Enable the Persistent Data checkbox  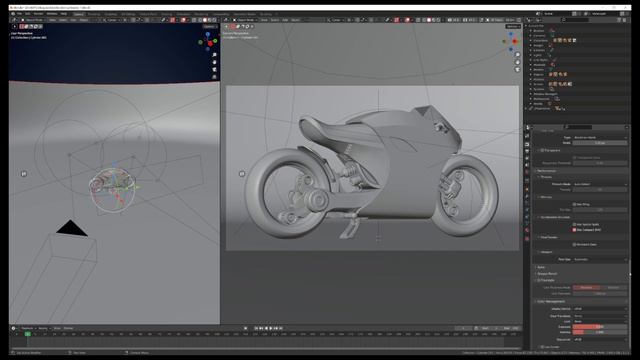[x=574, y=244]
